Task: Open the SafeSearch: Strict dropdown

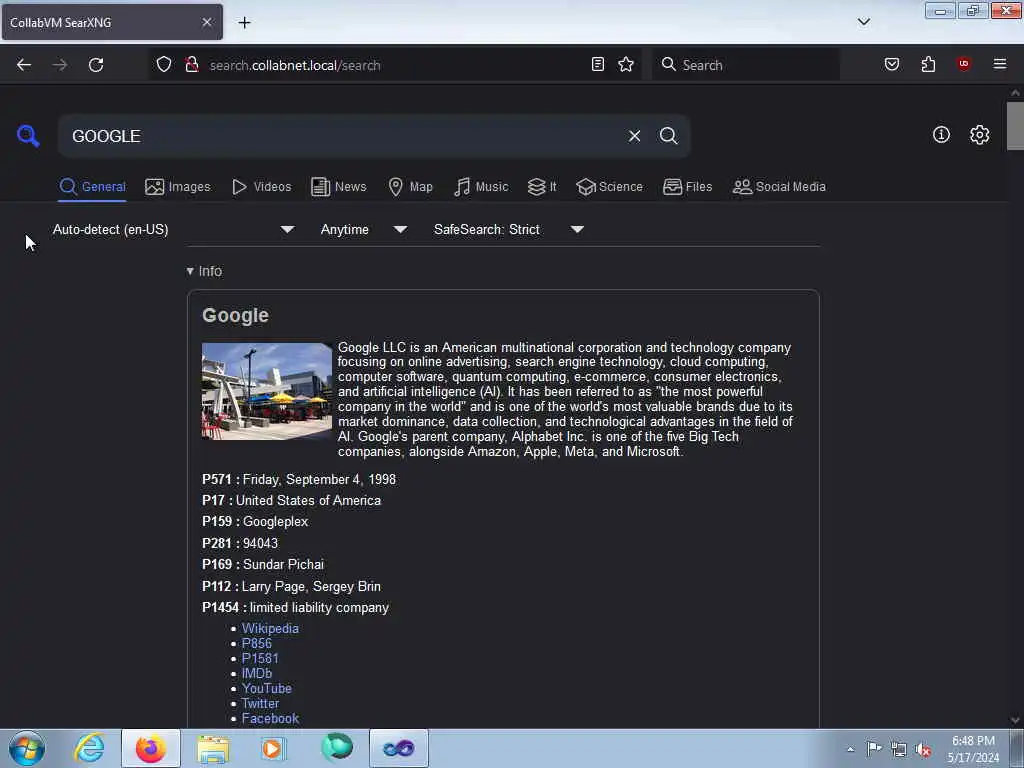Action: [x=508, y=230]
